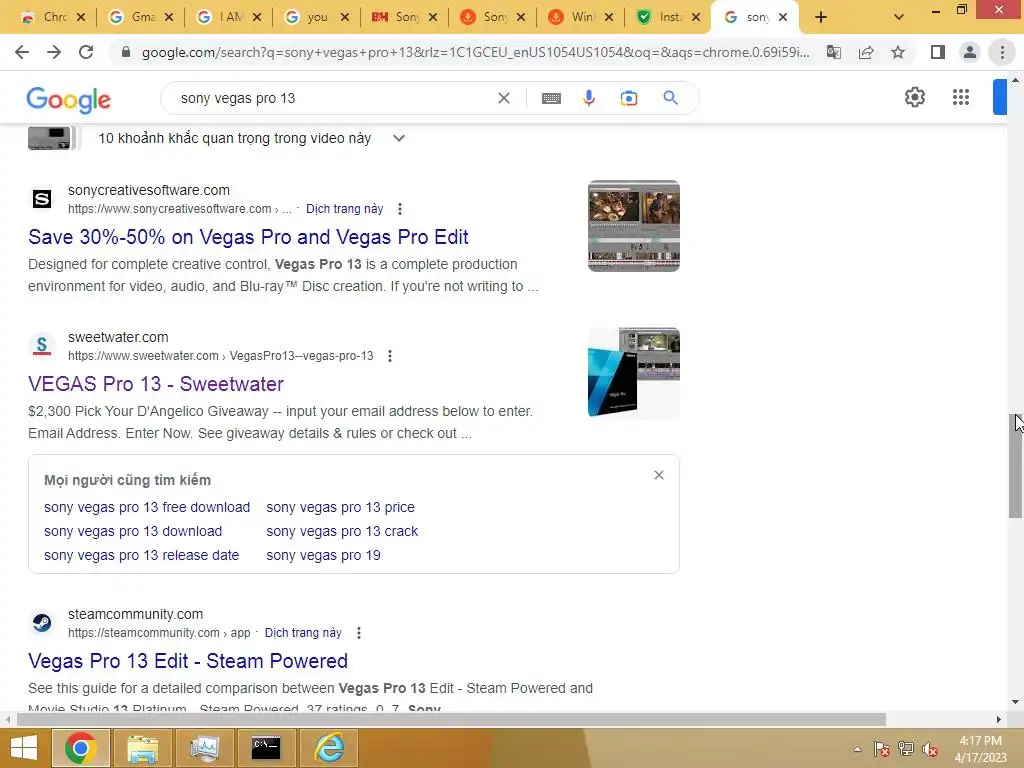Submit search with magnifier icon

coord(670,98)
